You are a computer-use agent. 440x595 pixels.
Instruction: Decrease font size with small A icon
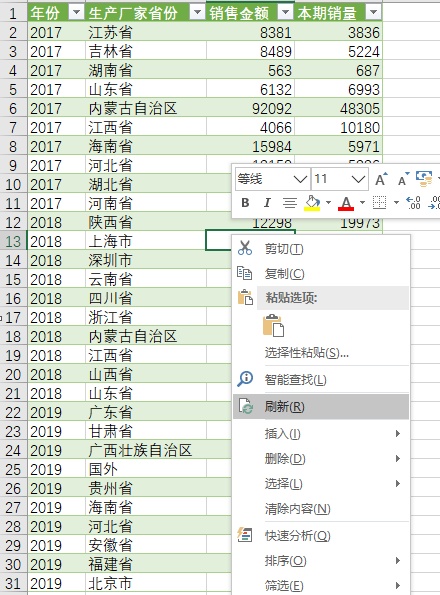(x=403, y=179)
